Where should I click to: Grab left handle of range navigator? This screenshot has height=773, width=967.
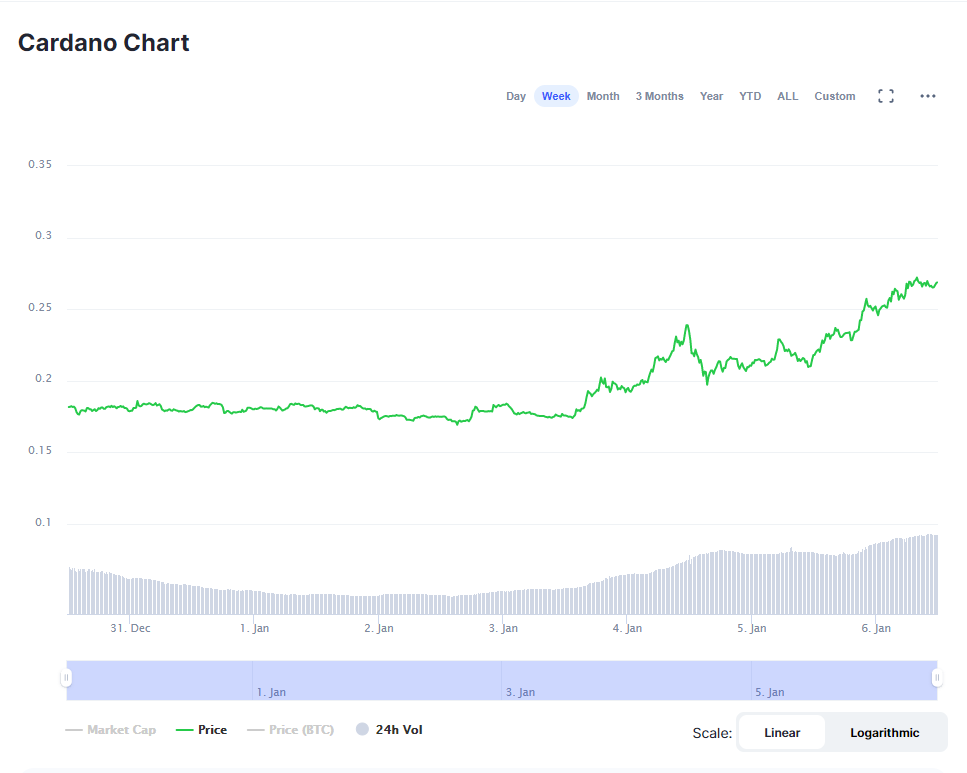[x=66, y=678]
